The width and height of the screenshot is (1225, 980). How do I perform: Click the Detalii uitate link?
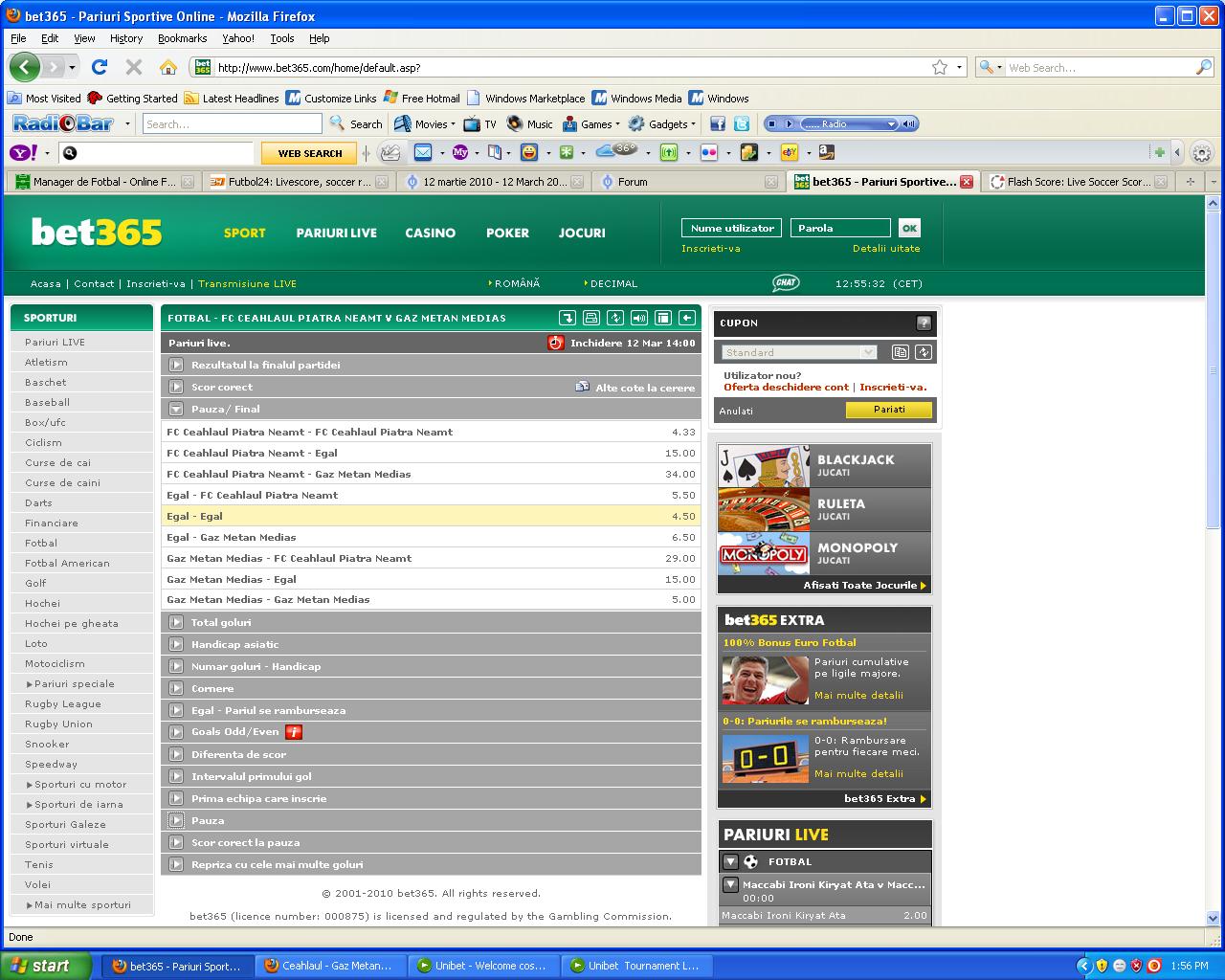pos(886,248)
